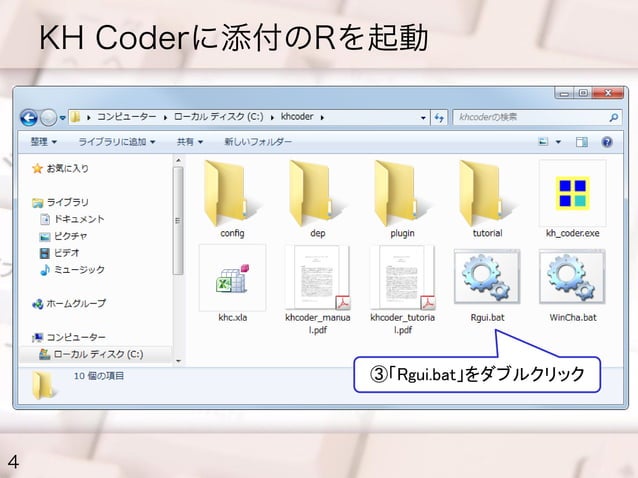The height and width of the screenshot is (478, 638).
Task: Select the plugin folder
Action: tap(402, 199)
